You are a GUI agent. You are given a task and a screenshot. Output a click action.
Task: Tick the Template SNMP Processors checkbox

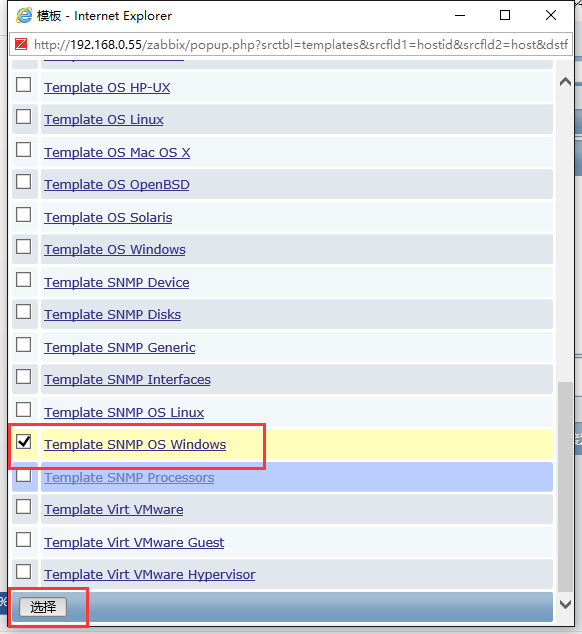tap(23, 475)
